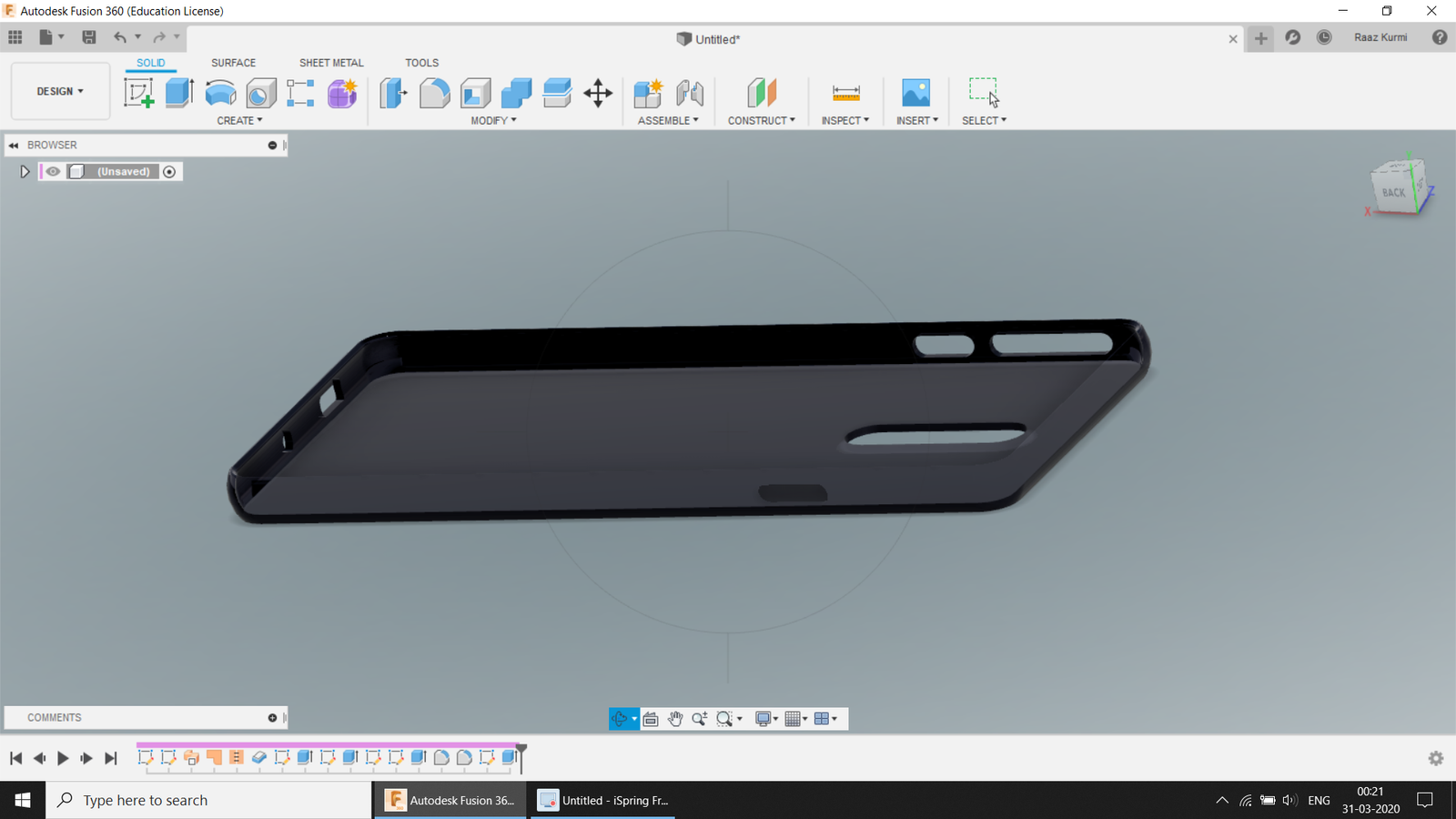Open the Raaz Kurmi account menu
1456x819 pixels.
click(1380, 37)
